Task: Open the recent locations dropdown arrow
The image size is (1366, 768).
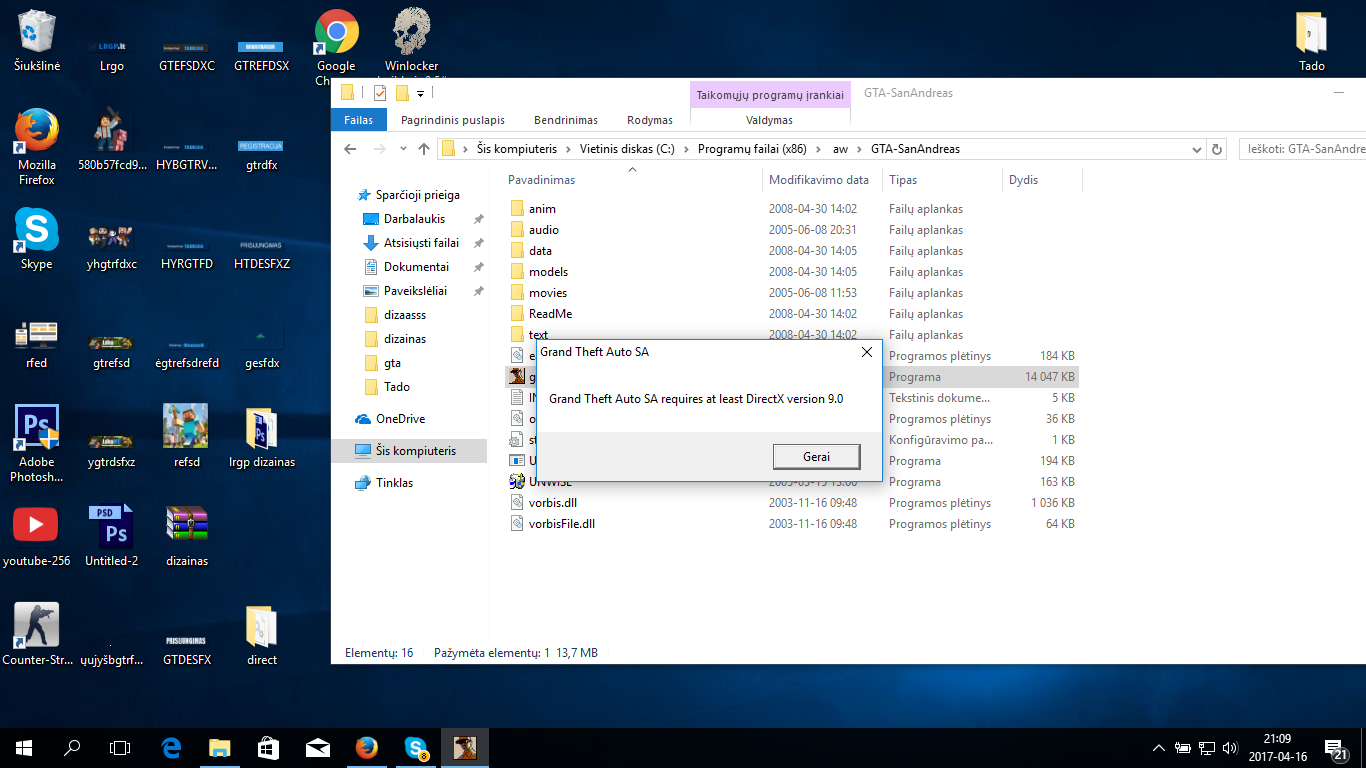Action: (405, 149)
